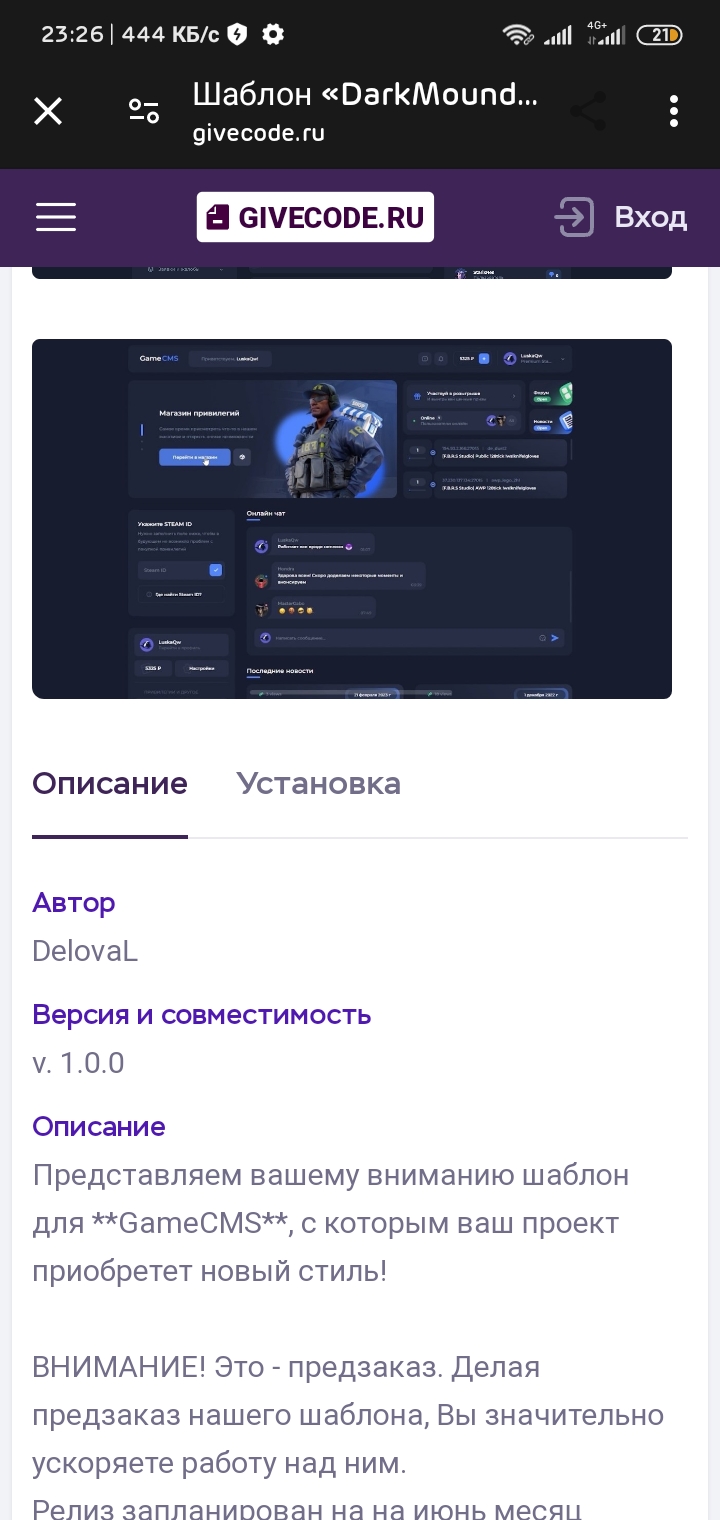Viewport: 720px width, 1520px height.
Task: Tap author name DelovaL
Action: tap(85, 950)
